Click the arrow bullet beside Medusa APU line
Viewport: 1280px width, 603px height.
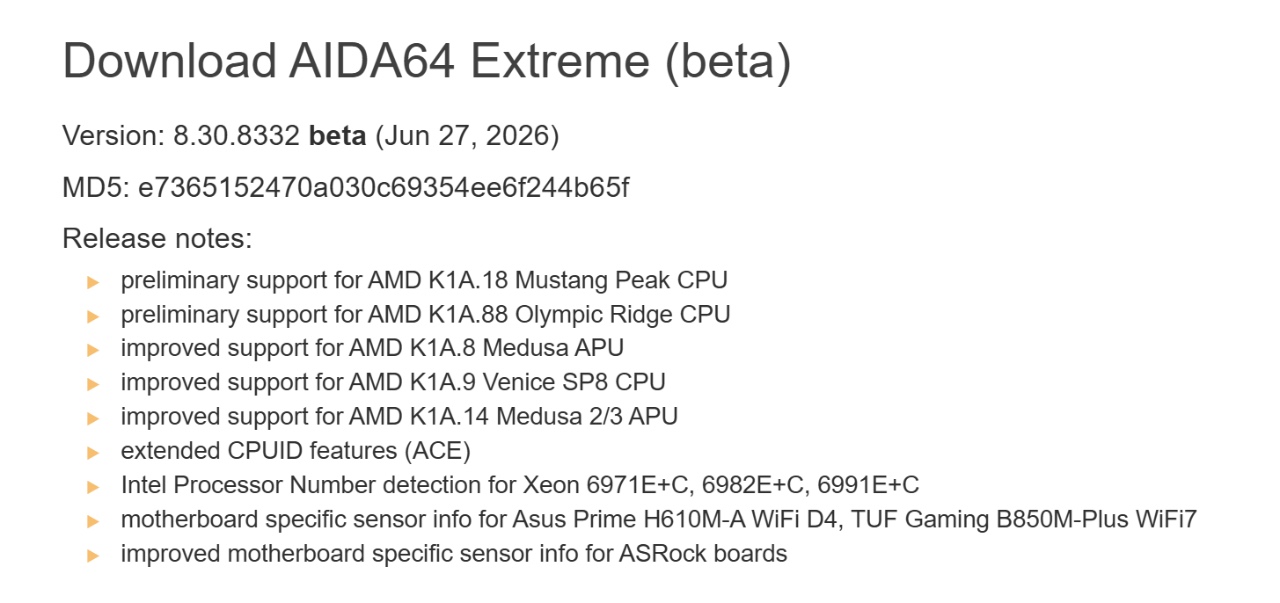click(x=94, y=351)
